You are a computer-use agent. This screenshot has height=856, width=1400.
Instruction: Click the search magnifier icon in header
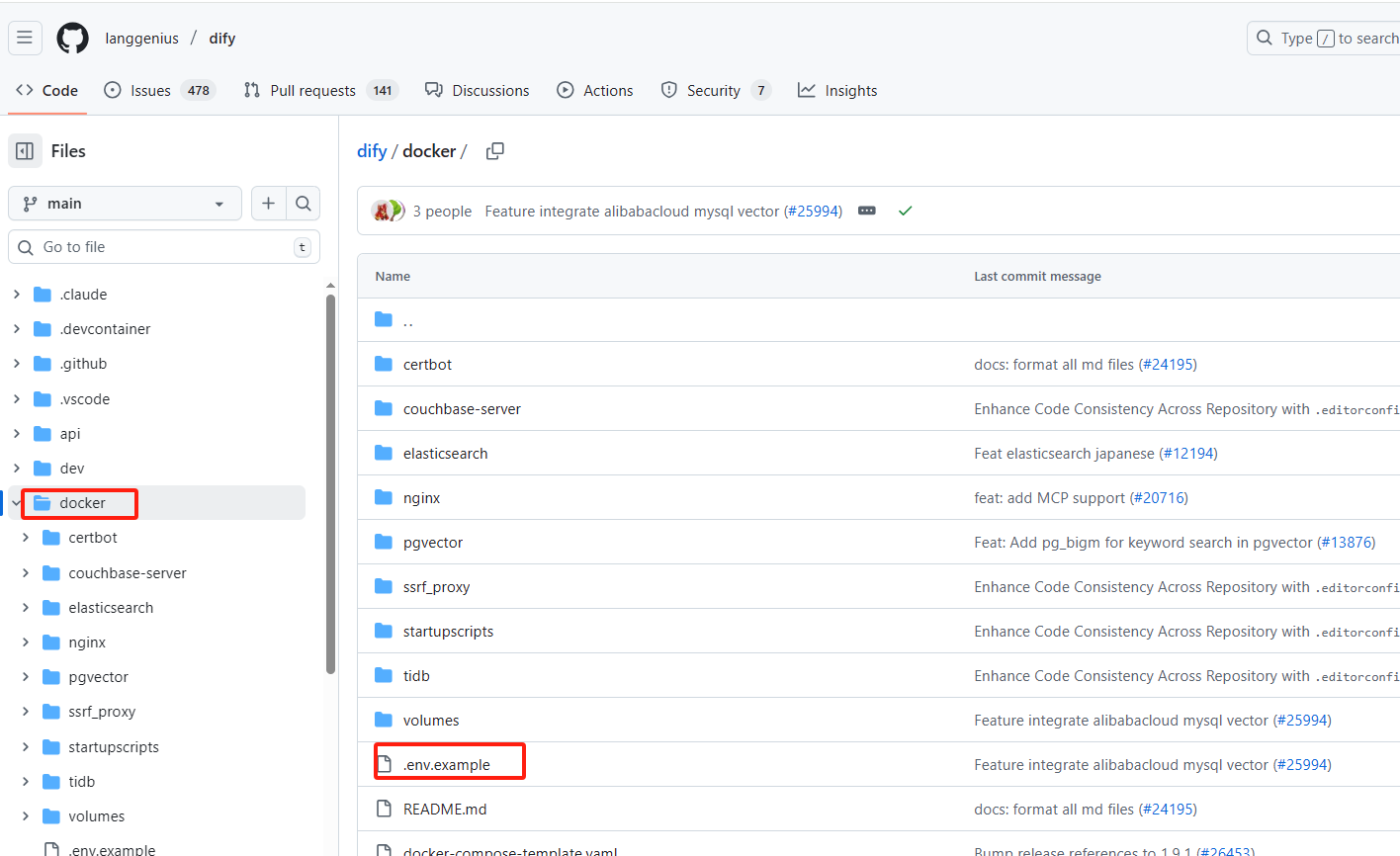(1264, 38)
